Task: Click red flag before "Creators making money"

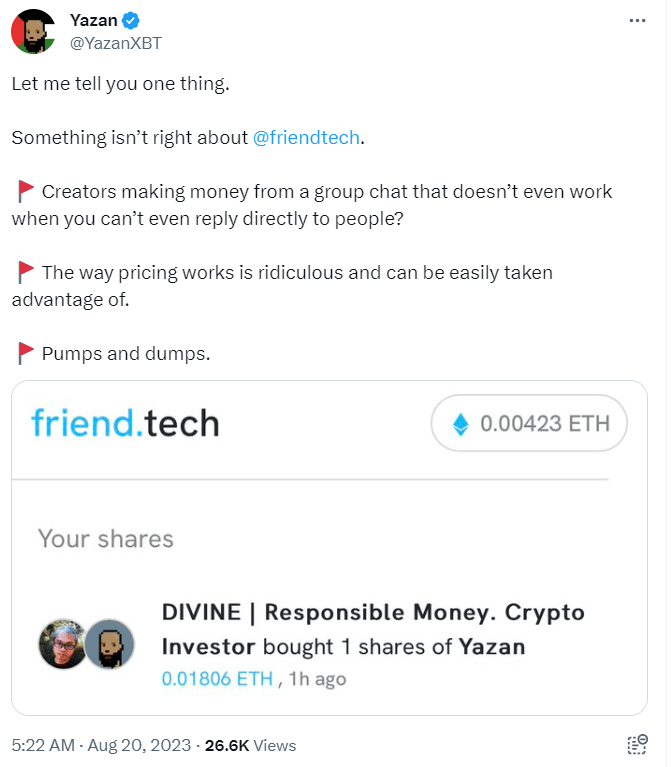Action: (26, 191)
